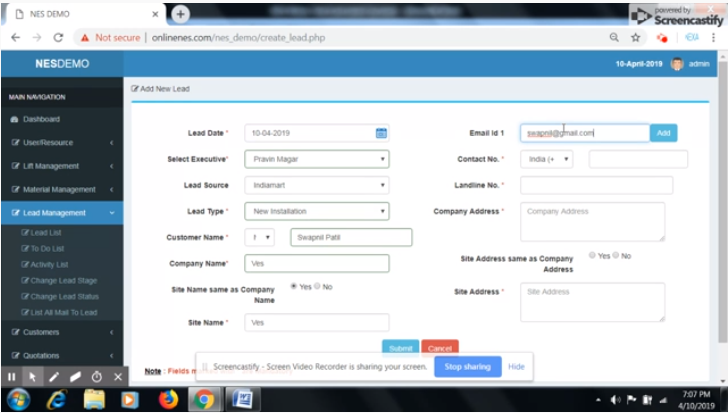Select the Screencastify pen drawing tool
The height and width of the screenshot is (413, 728).
(x=54, y=377)
